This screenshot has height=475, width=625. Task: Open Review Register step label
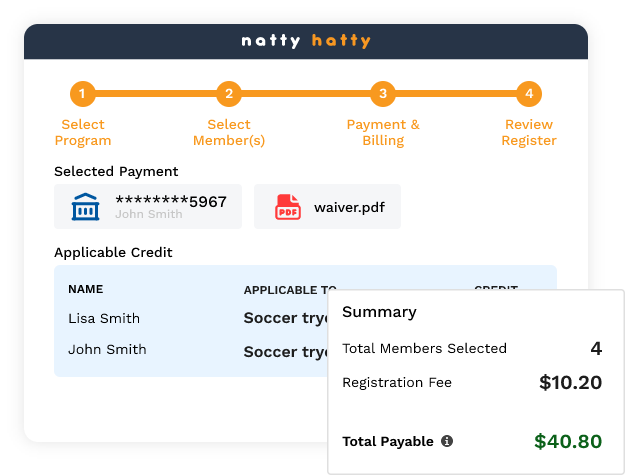[529, 133]
